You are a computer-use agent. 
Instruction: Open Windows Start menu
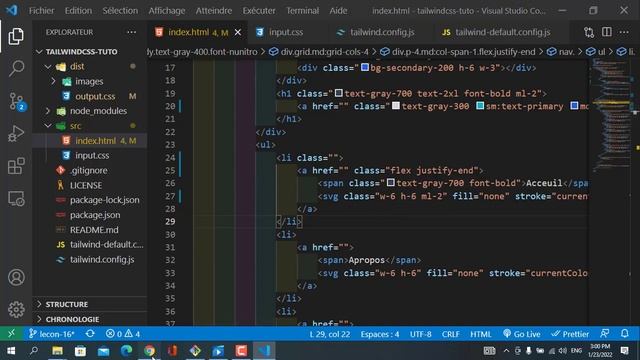[x=11, y=351]
